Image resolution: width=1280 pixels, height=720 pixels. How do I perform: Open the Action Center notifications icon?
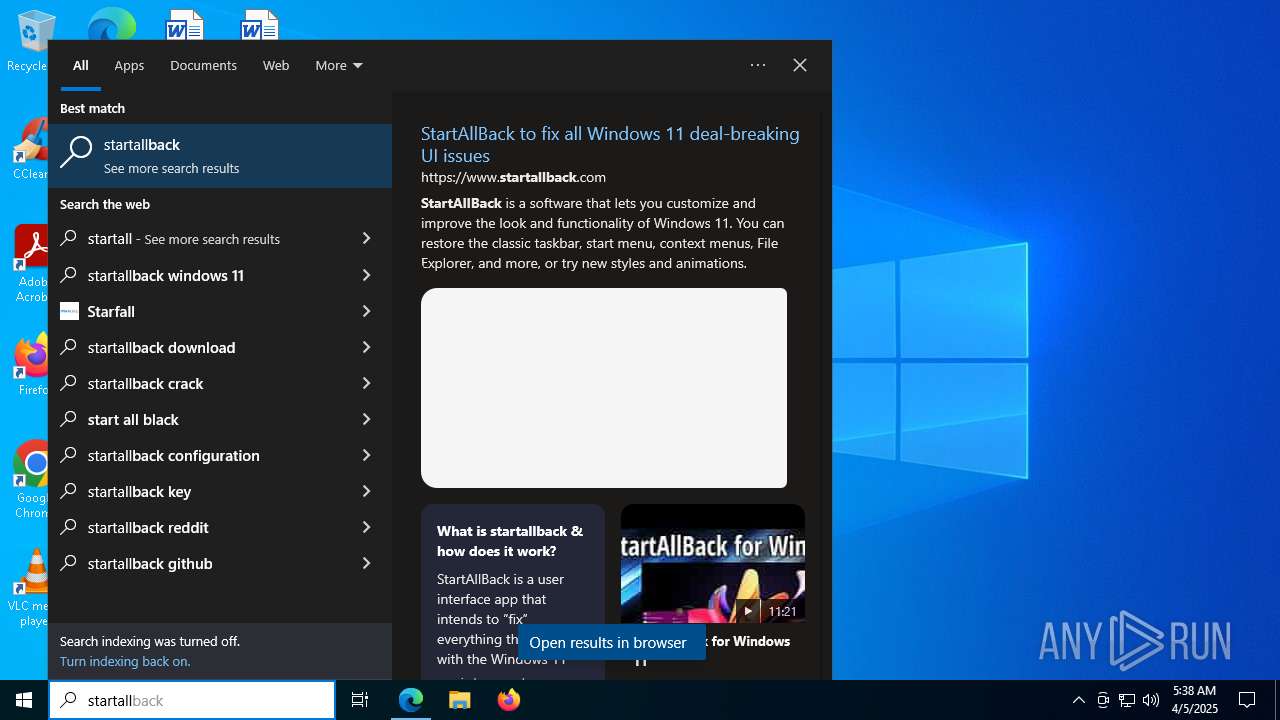[1247, 700]
